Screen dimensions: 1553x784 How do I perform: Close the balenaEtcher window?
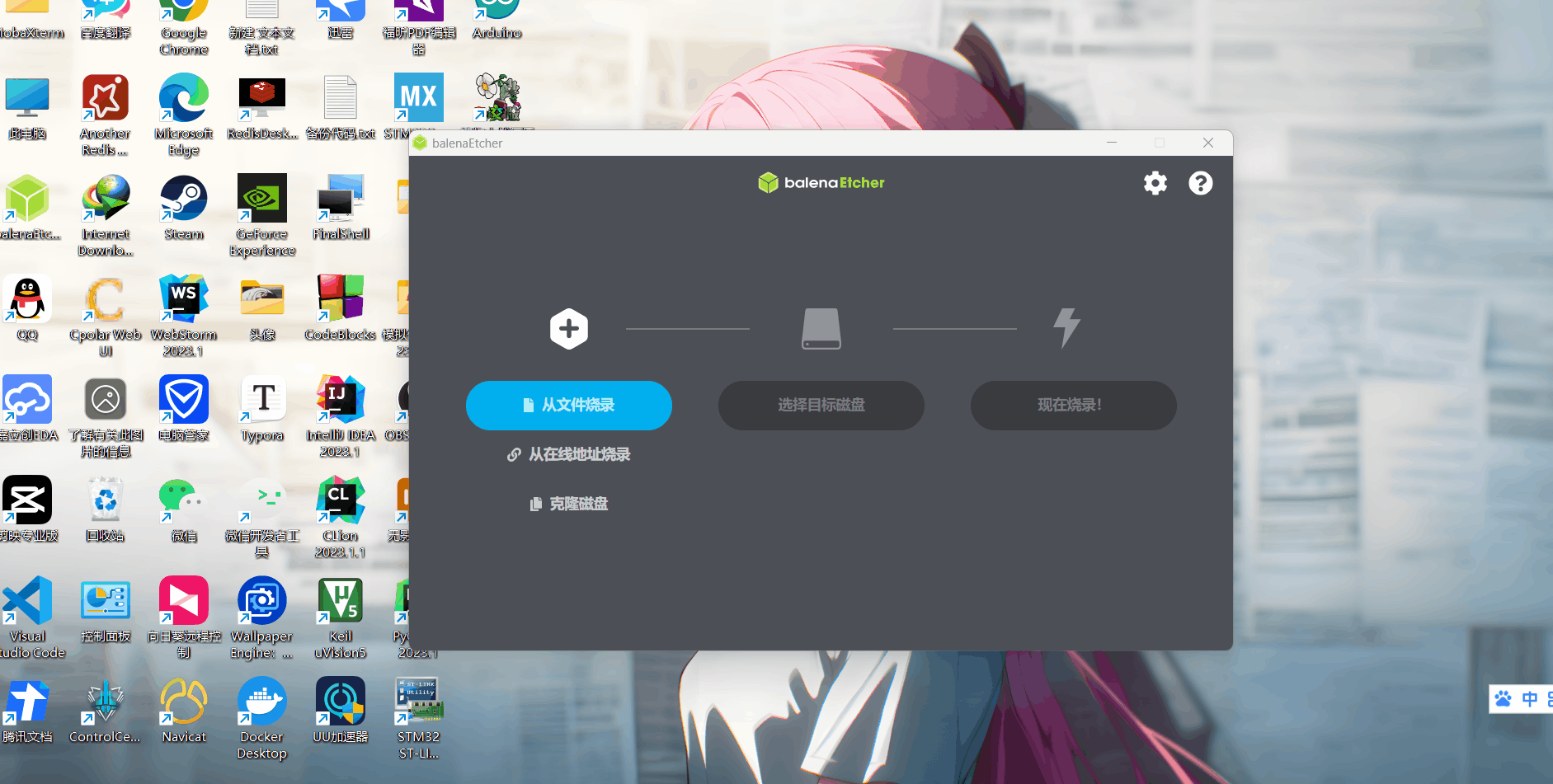(x=1208, y=143)
